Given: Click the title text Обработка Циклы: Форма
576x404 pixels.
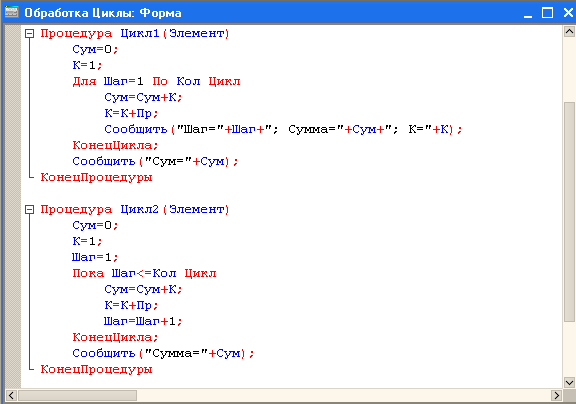Looking at the screenshot, I should pos(103,13).
